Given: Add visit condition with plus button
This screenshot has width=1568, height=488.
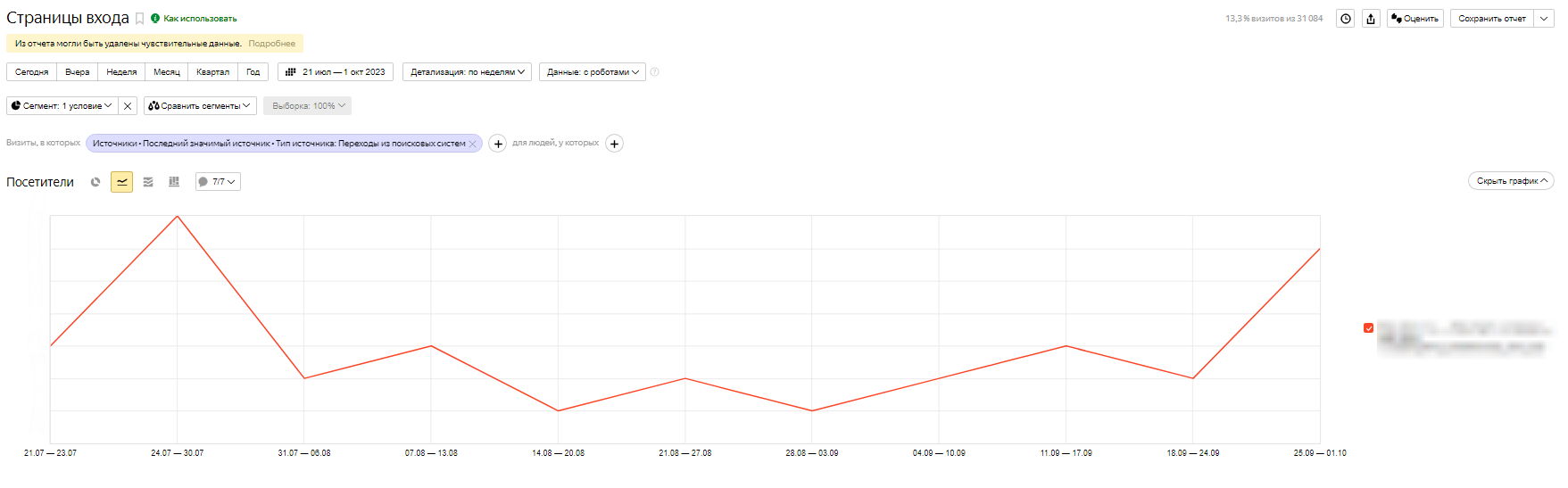Looking at the screenshot, I should click(x=498, y=144).
